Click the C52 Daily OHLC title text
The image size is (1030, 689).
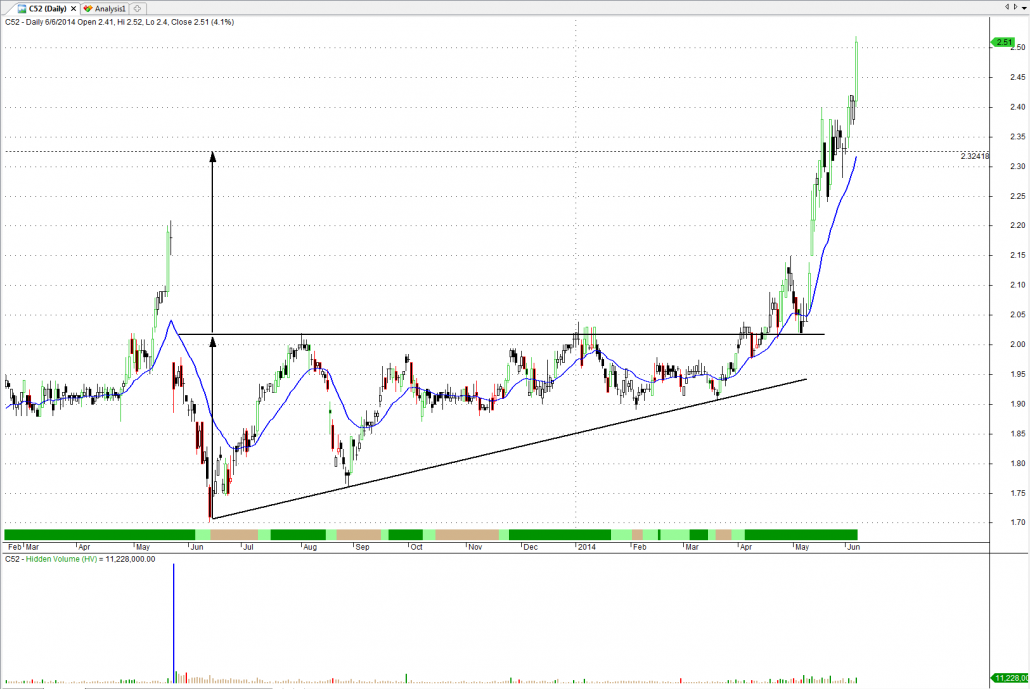(120, 21)
